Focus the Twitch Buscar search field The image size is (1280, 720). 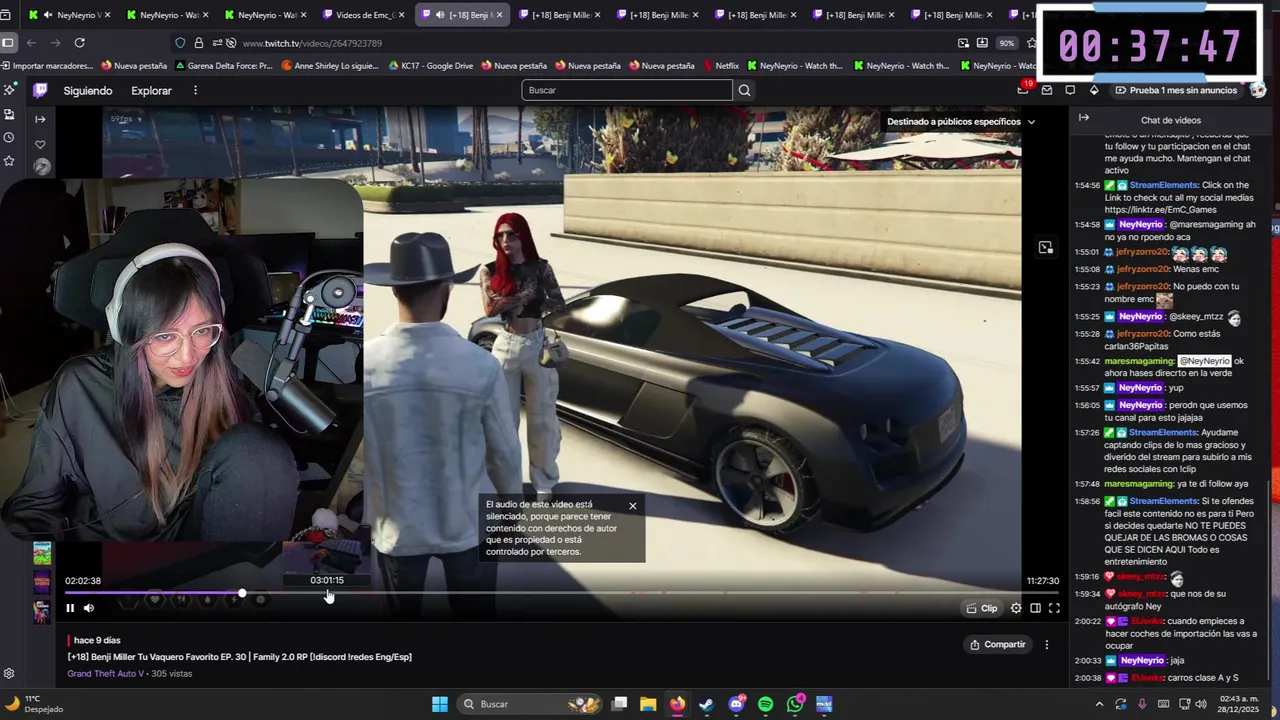point(627,90)
